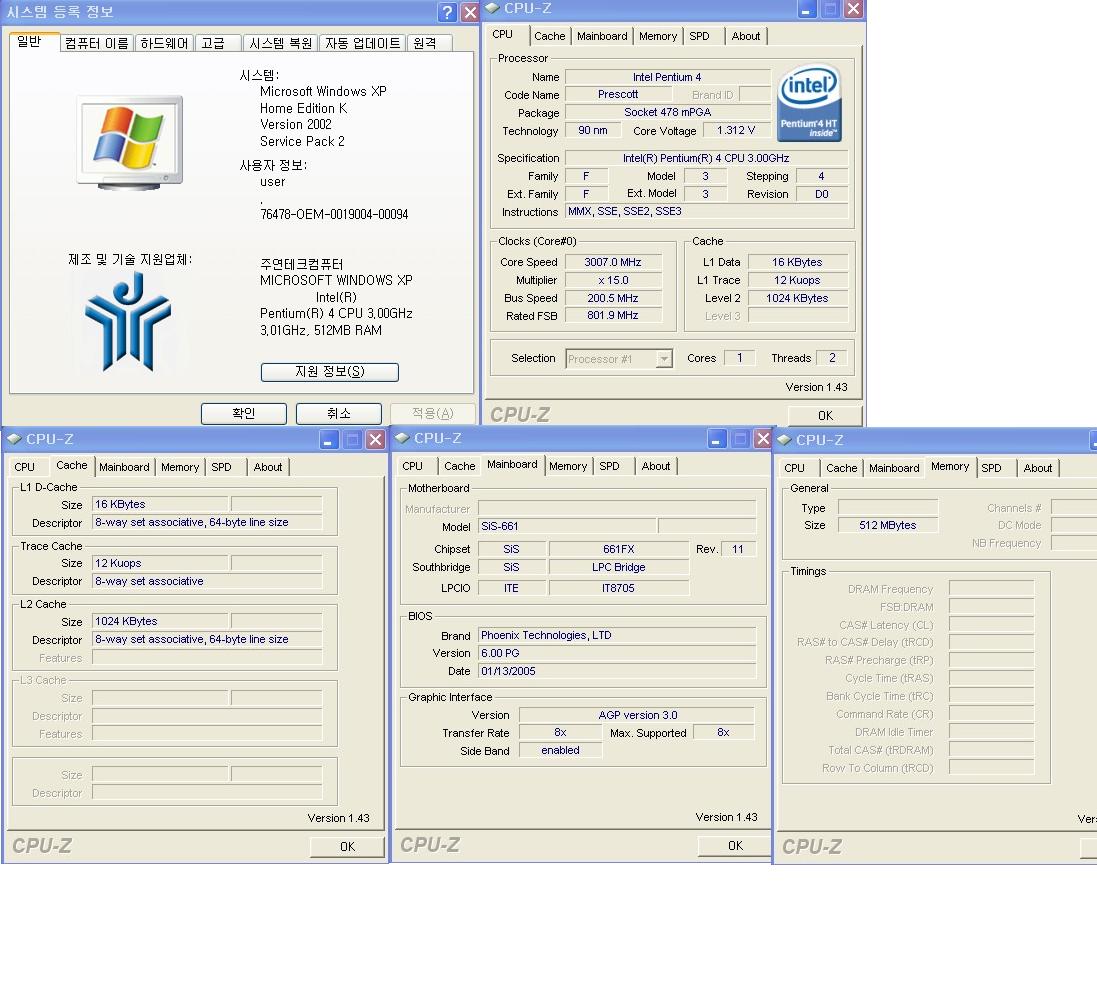Click the L2 Cache Size field 1024 KBytes
This screenshot has height=1007, width=1097.
[160, 621]
